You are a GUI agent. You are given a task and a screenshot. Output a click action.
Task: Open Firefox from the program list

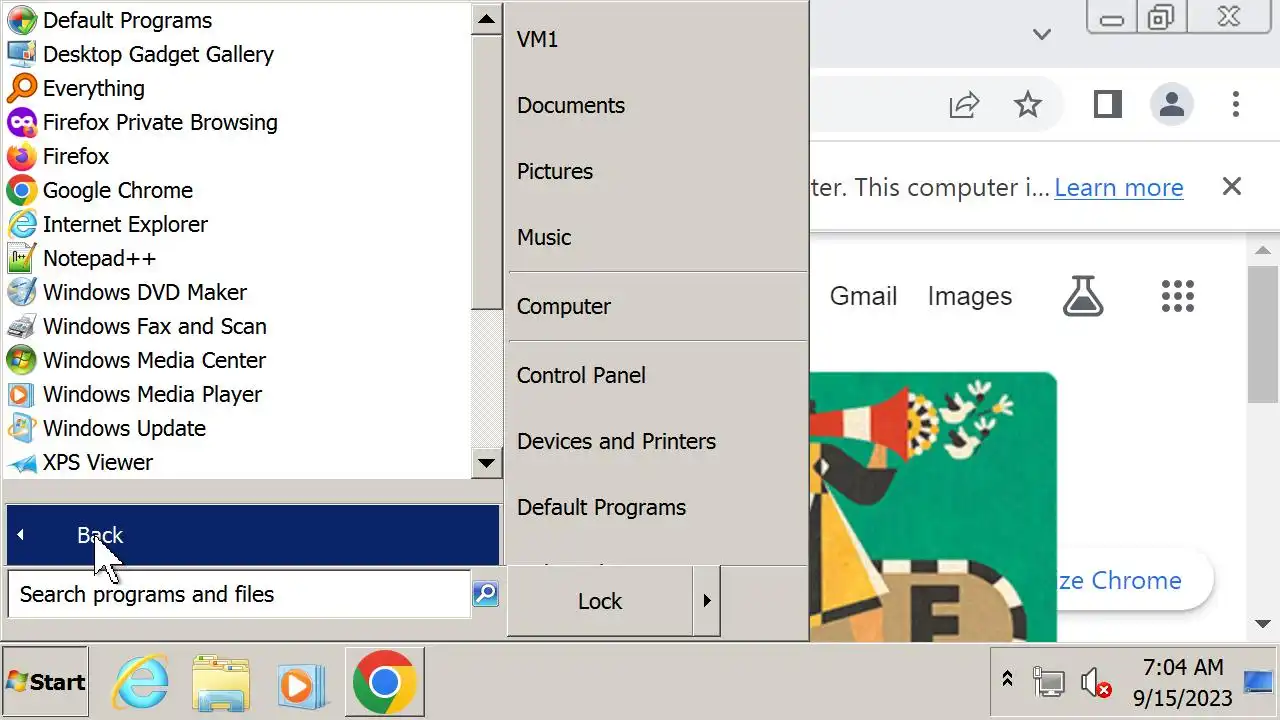(22, 156)
